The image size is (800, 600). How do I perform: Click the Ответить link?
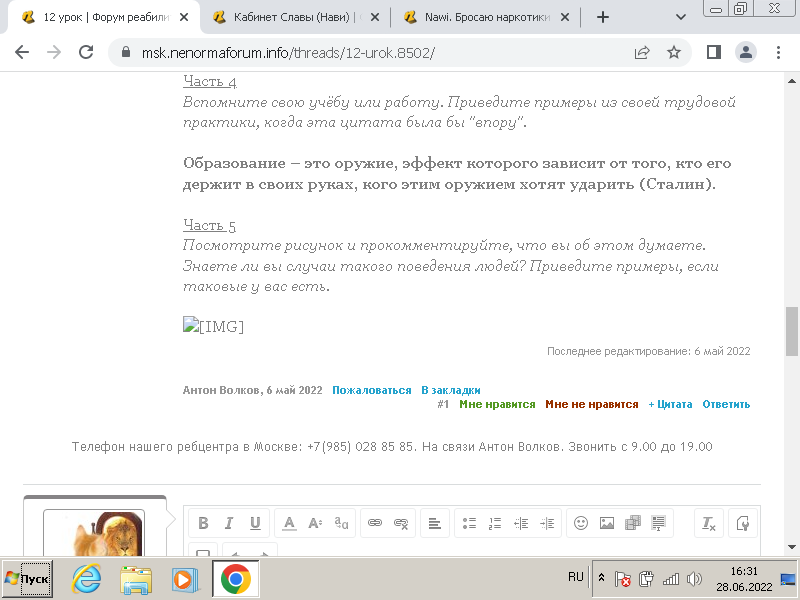[726, 405]
